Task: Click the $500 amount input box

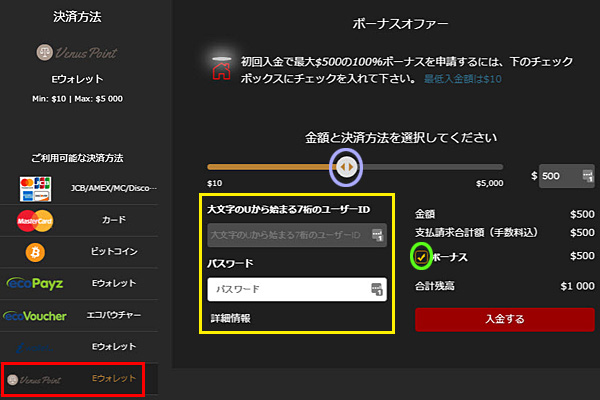Action: point(566,176)
